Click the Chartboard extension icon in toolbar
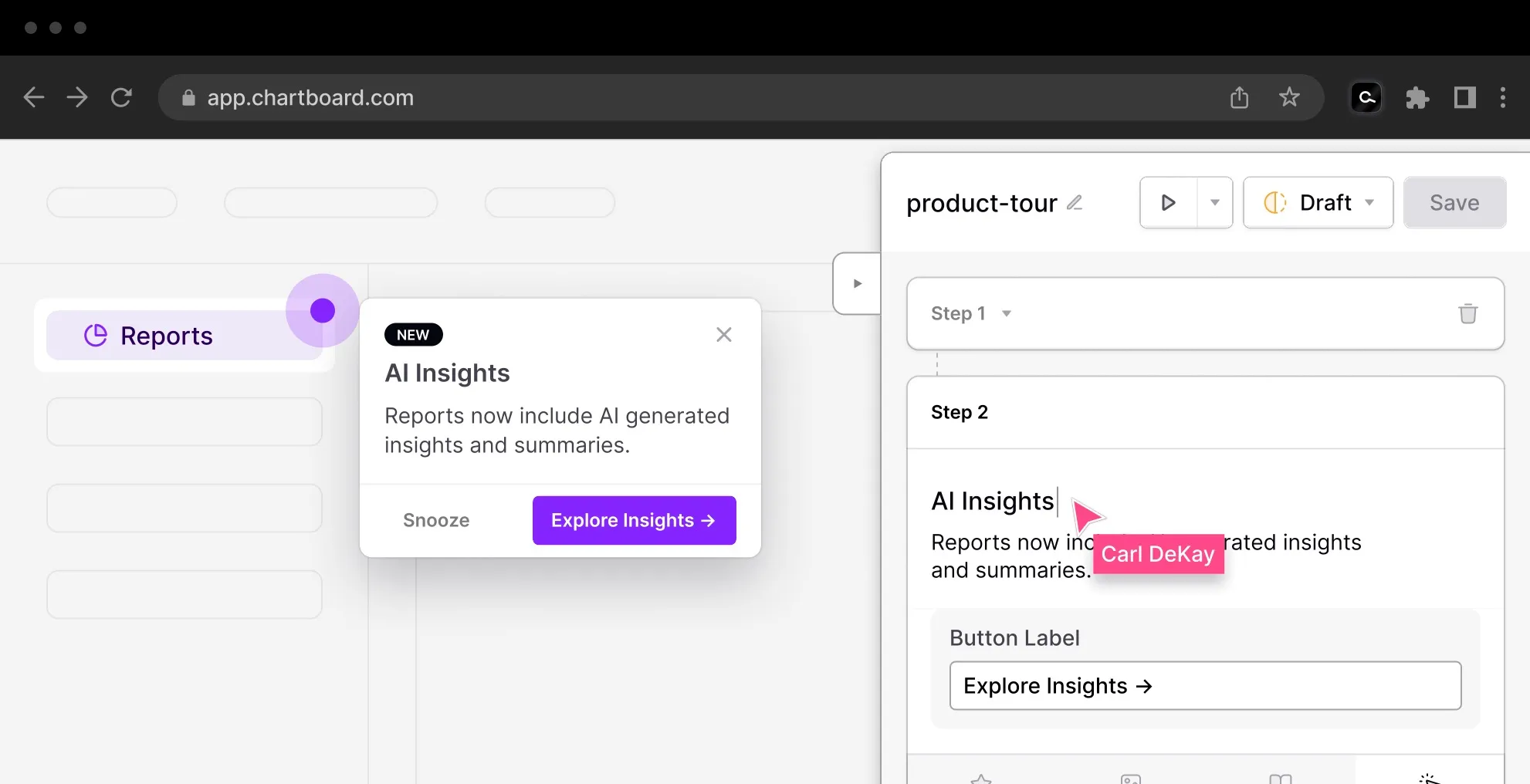Screen dimensions: 1530x784 click(1366, 97)
